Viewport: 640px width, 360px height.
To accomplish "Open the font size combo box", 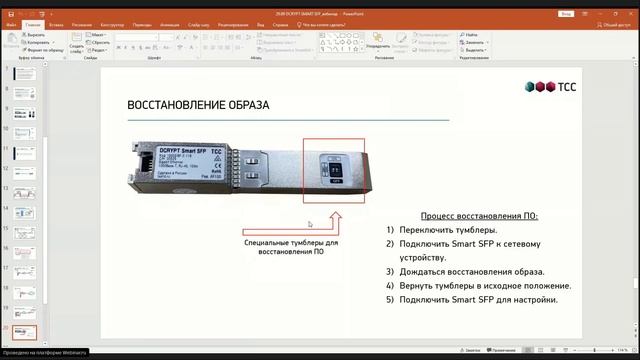I will [166, 38].
